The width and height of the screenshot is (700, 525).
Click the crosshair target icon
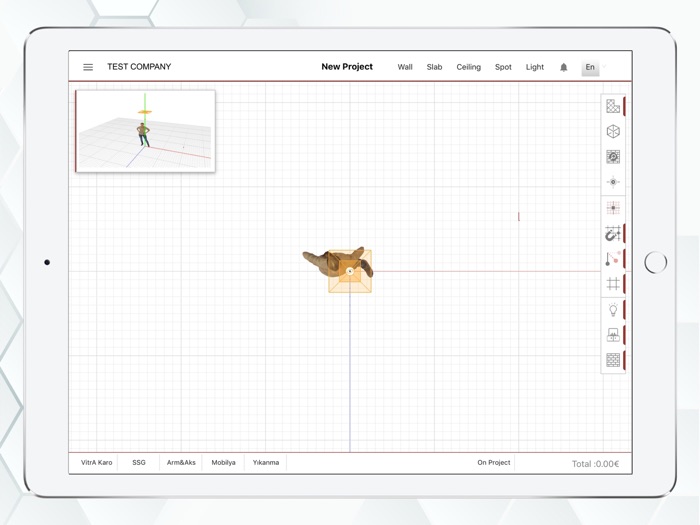[x=613, y=182]
